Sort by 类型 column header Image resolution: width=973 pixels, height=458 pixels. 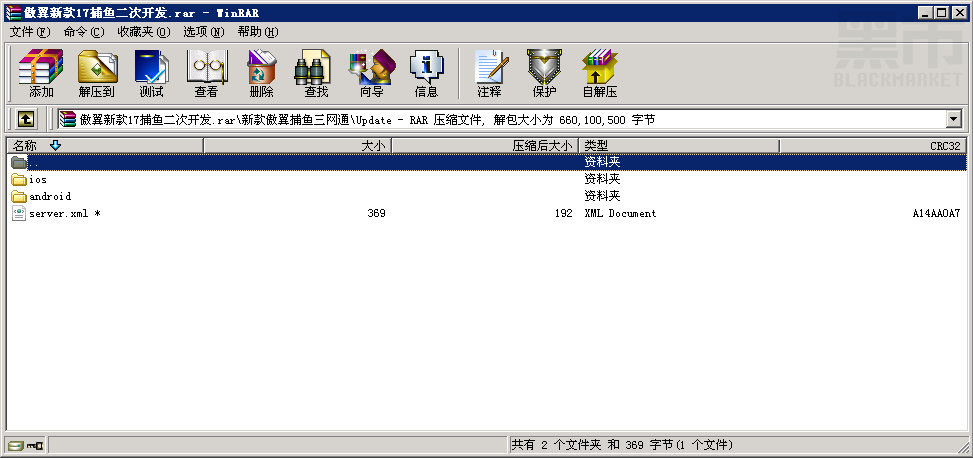tap(679, 146)
